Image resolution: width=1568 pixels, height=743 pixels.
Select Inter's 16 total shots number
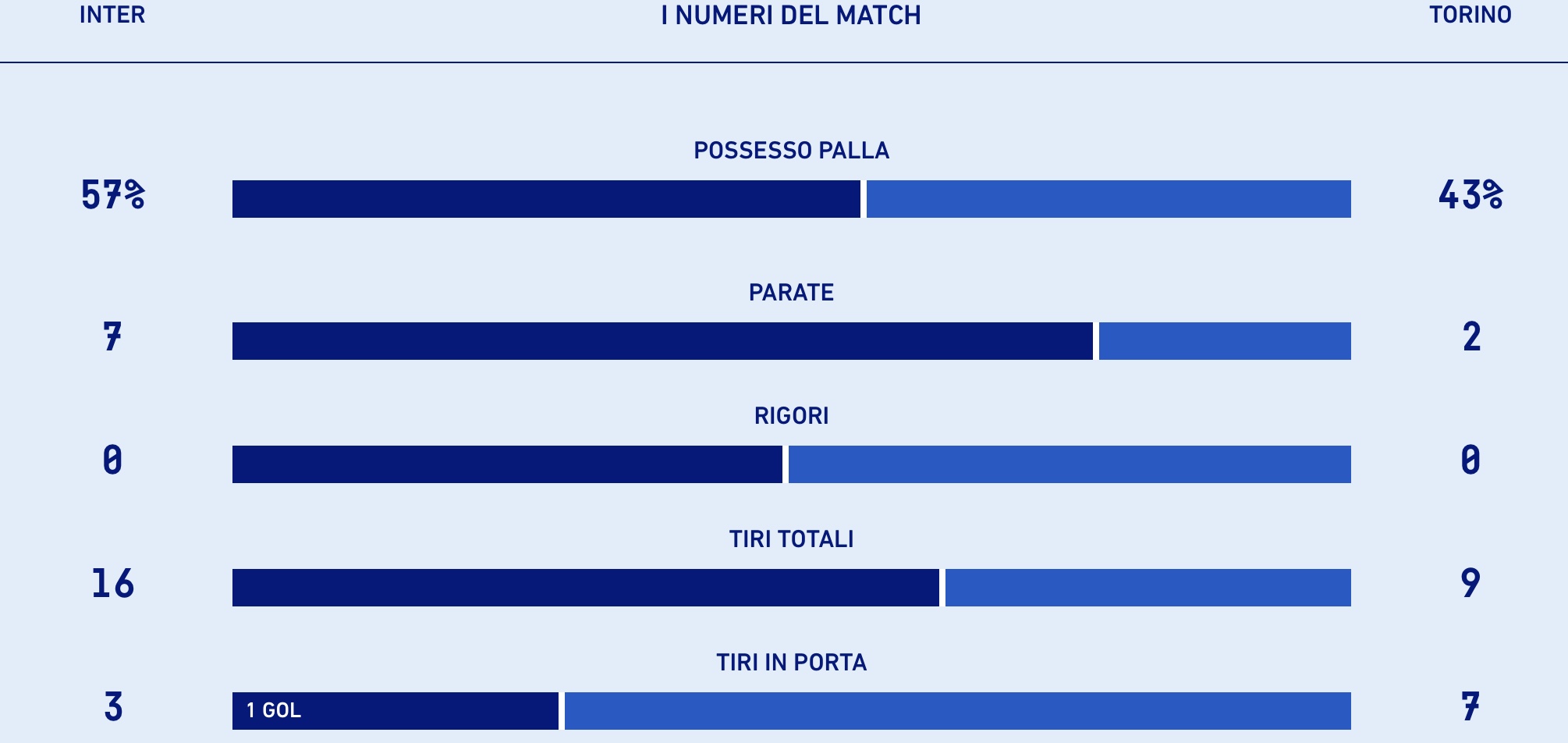[113, 584]
